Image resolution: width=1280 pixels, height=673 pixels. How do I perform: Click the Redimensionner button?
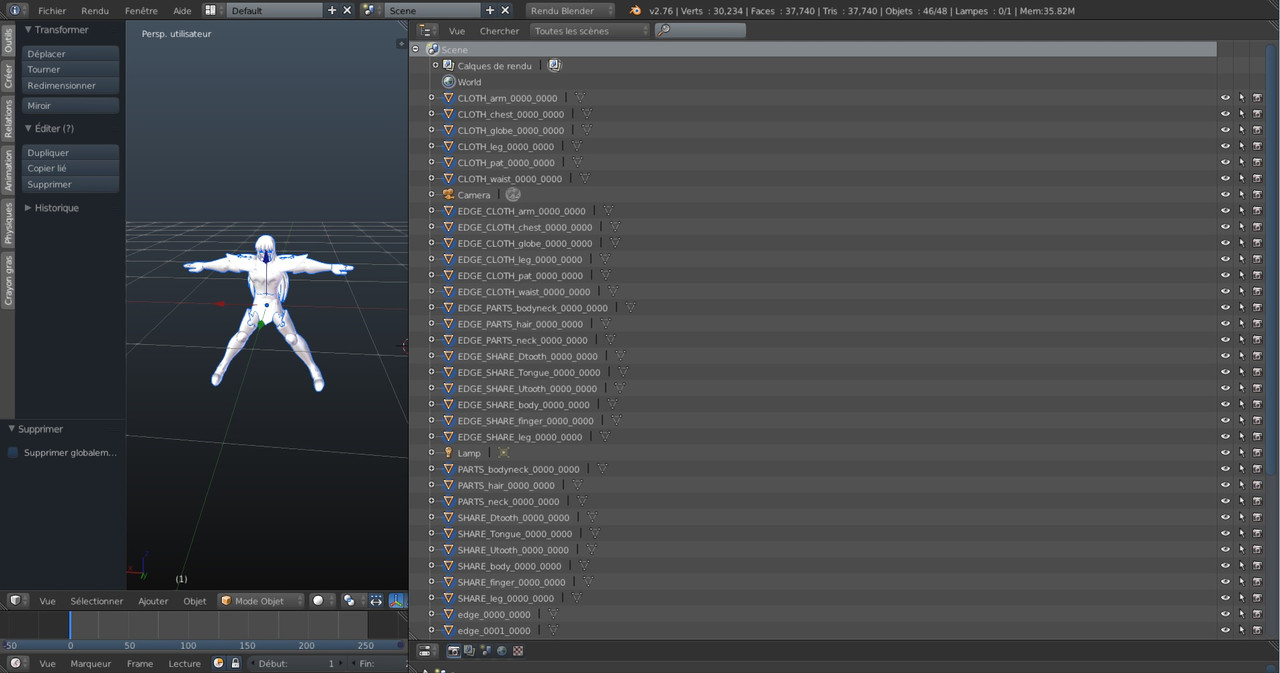tap(71, 86)
